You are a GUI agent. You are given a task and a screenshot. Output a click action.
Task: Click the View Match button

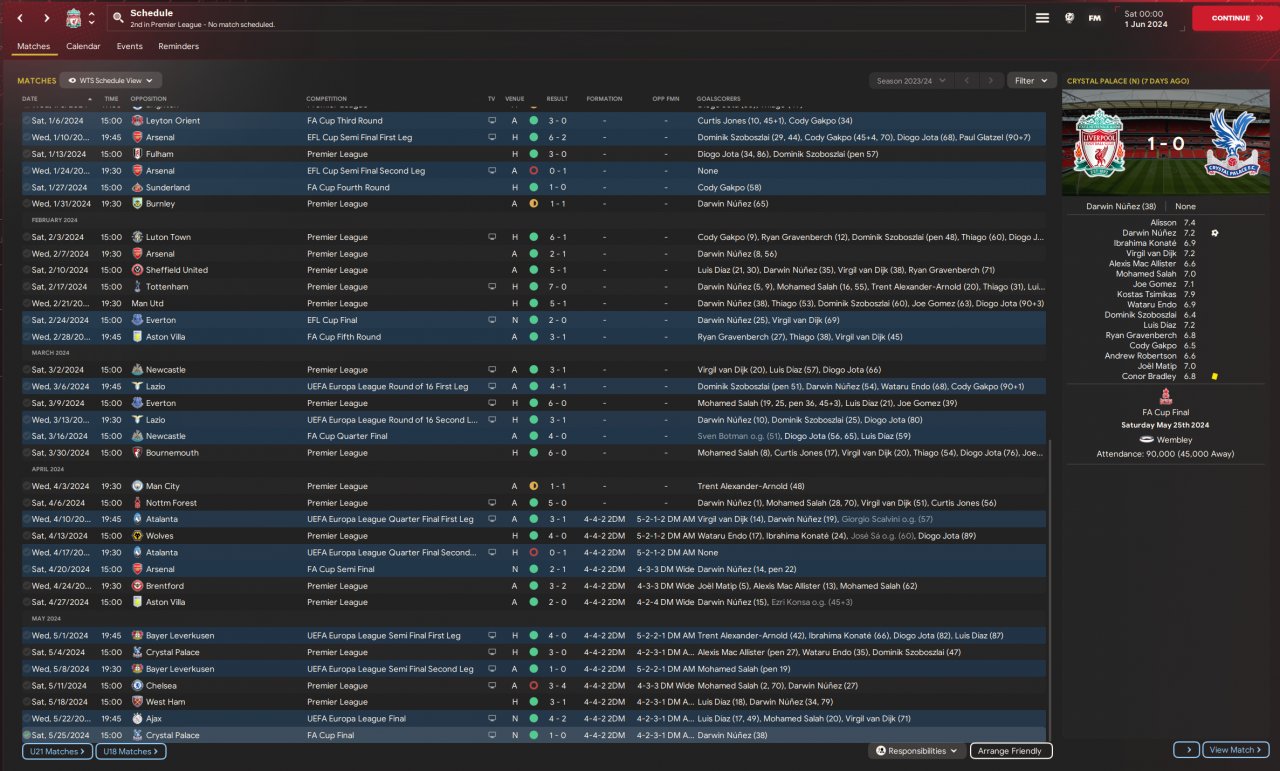tap(1236, 750)
